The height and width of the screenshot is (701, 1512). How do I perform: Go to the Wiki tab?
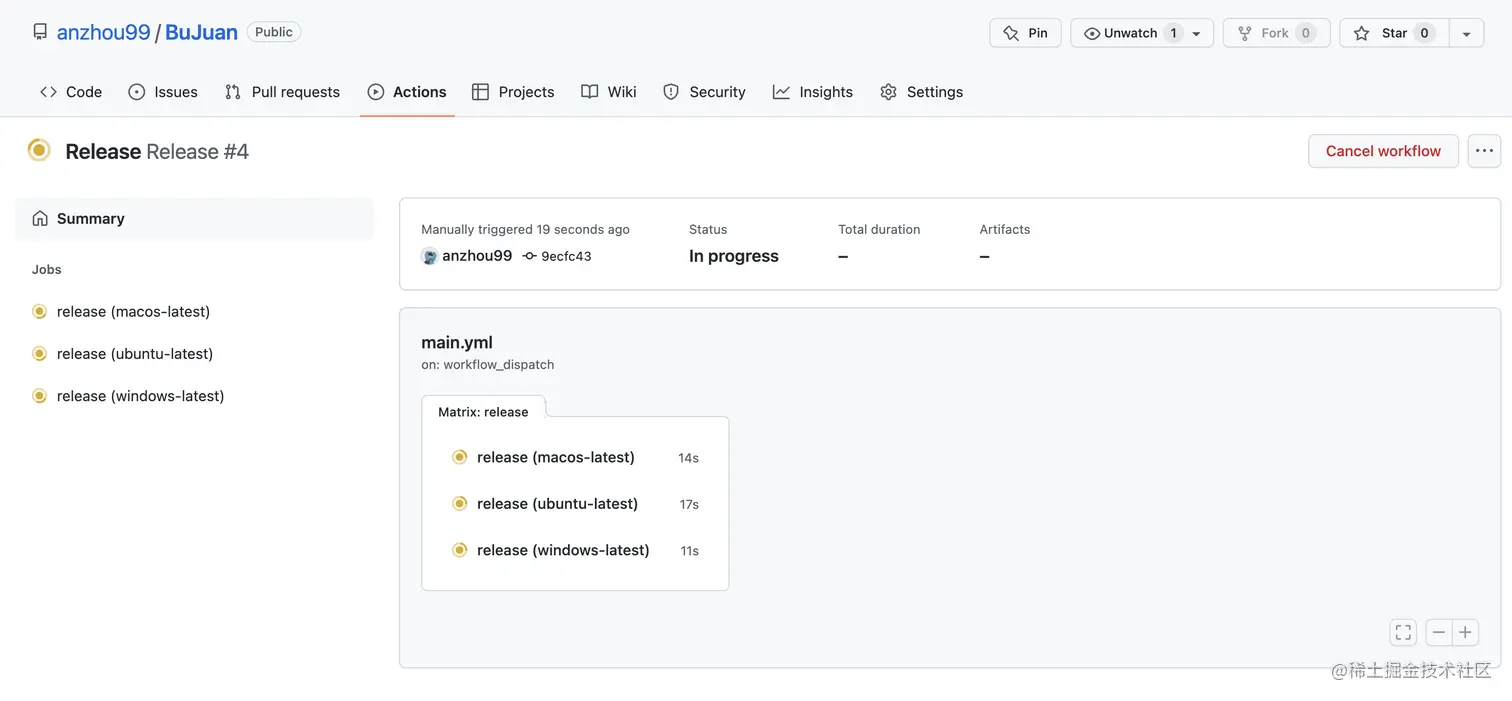tap(609, 92)
